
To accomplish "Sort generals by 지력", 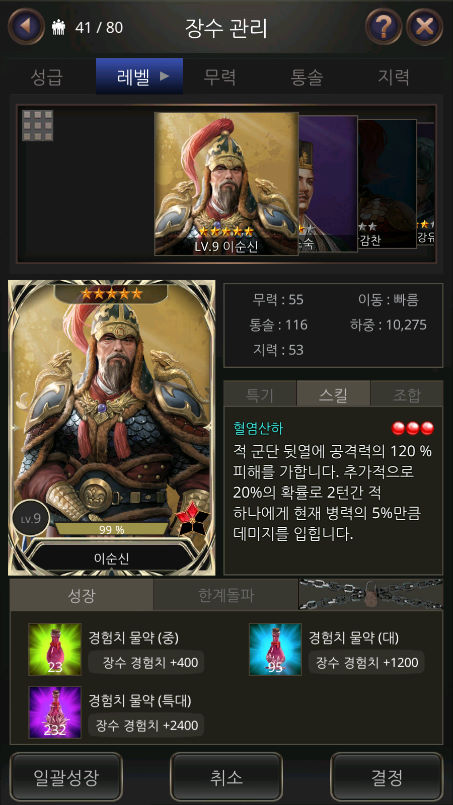I will (x=394, y=77).
